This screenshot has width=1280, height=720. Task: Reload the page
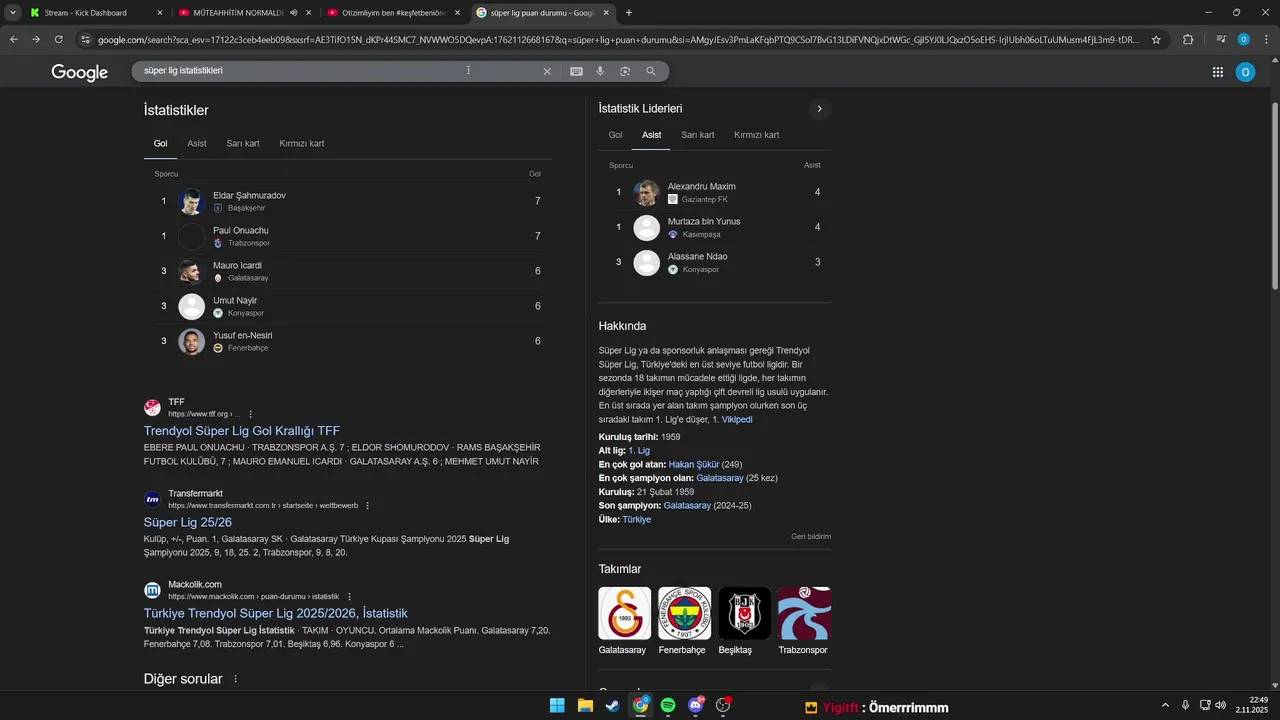(x=59, y=40)
